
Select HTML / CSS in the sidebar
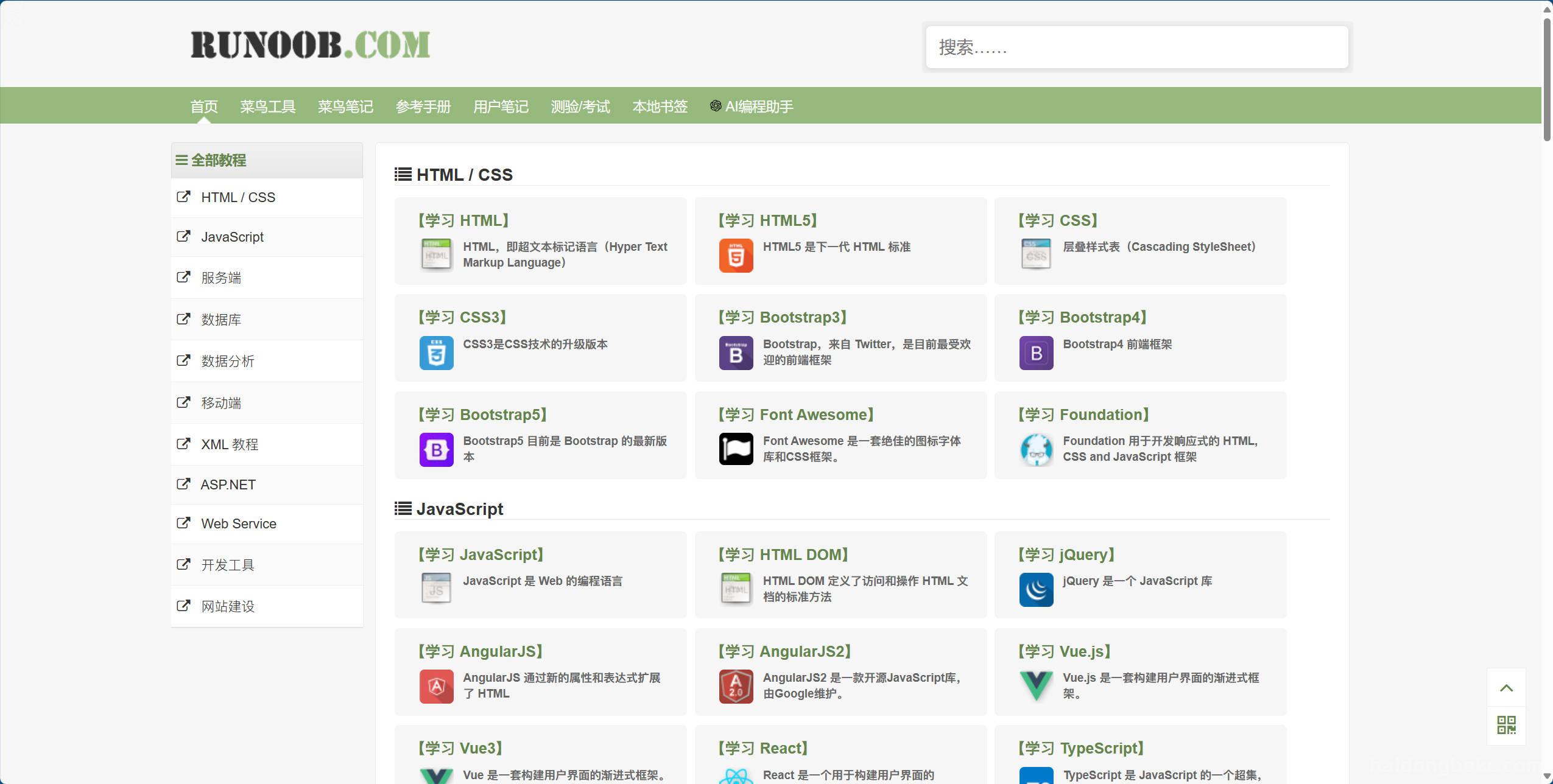tap(267, 197)
